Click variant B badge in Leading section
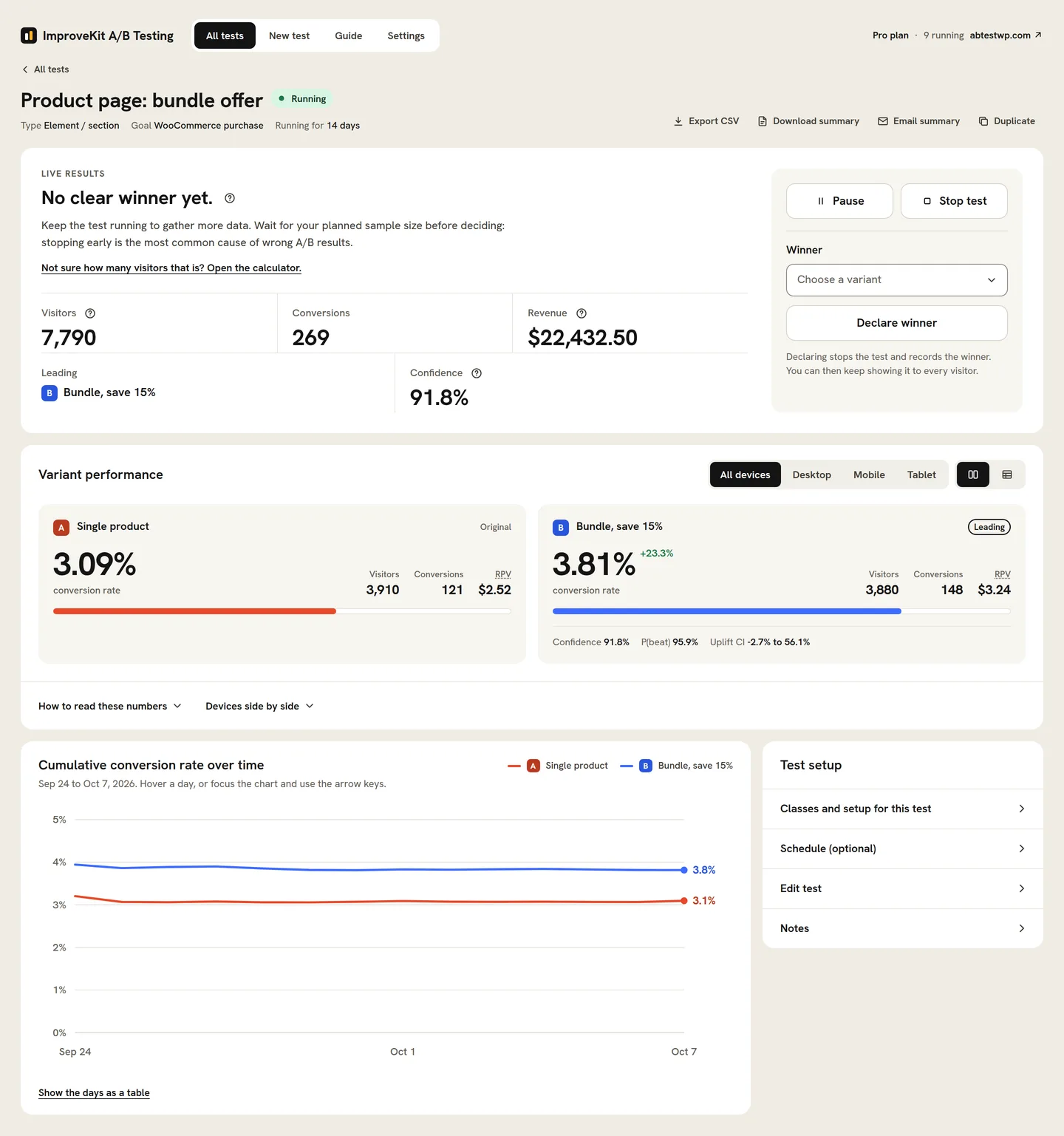The width and height of the screenshot is (1064, 1136). [x=50, y=393]
